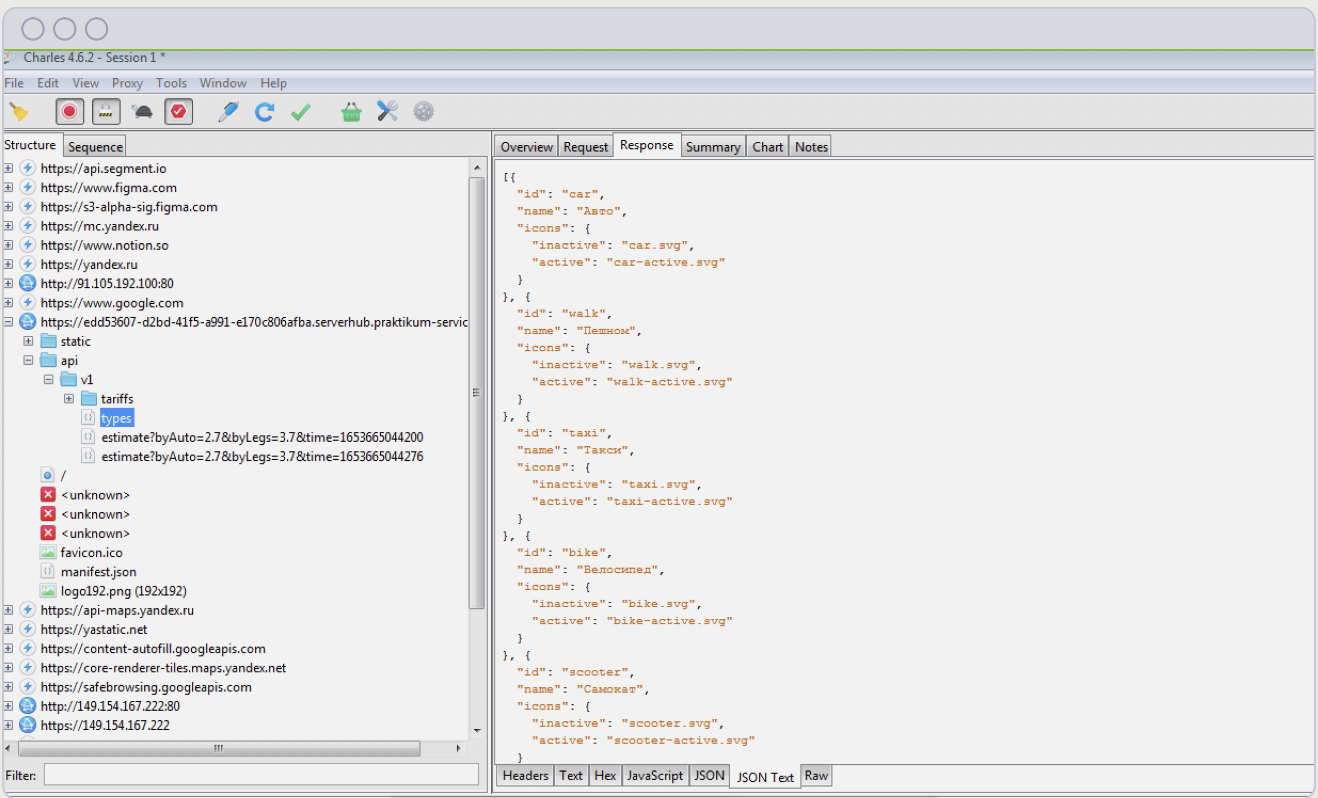The width and height of the screenshot is (1318, 798).
Task: Toggle the Breakpoints toolbar button
Action: point(179,112)
